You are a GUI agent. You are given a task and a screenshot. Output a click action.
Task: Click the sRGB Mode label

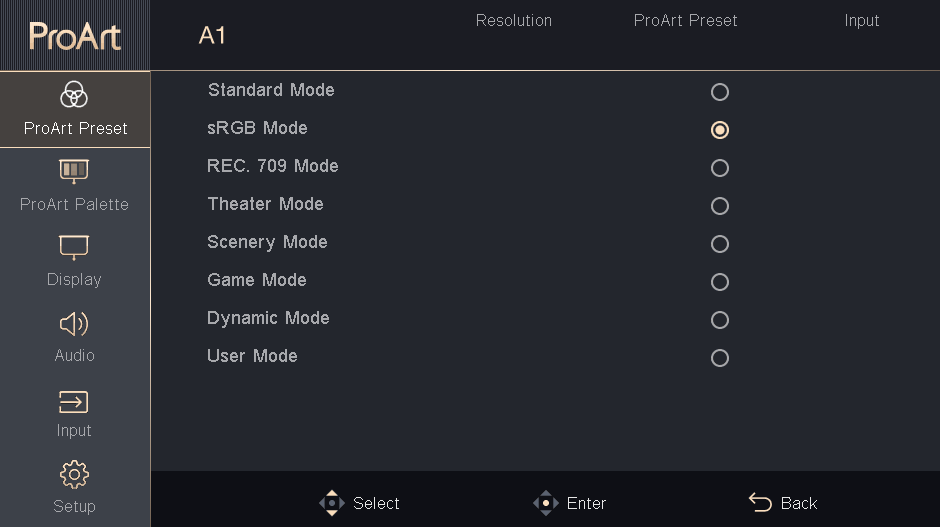(x=257, y=128)
